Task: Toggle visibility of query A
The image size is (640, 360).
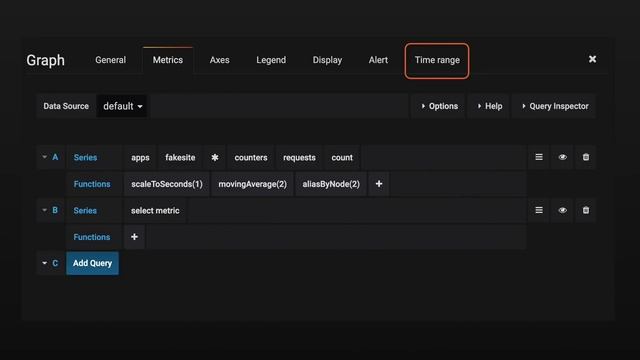Action: (x=562, y=157)
